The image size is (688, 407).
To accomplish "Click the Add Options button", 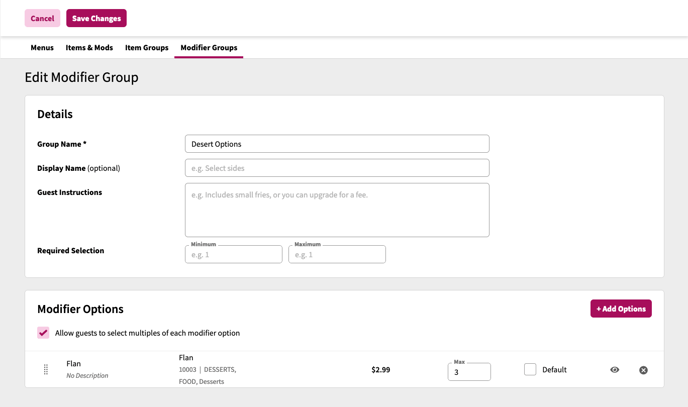I will [x=621, y=309].
